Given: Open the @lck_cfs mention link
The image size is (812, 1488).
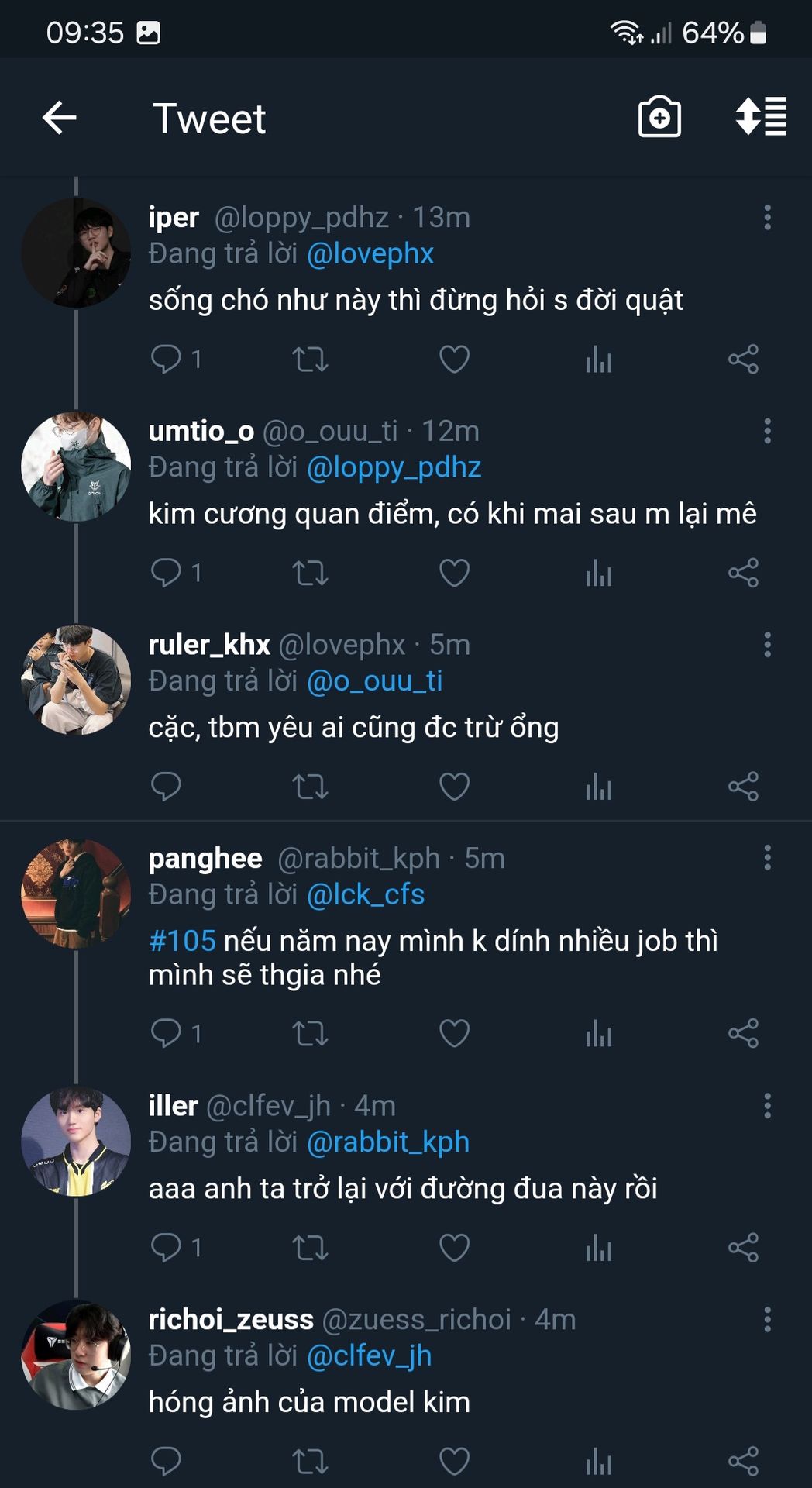Looking at the screenshot, I should [366, 895].
